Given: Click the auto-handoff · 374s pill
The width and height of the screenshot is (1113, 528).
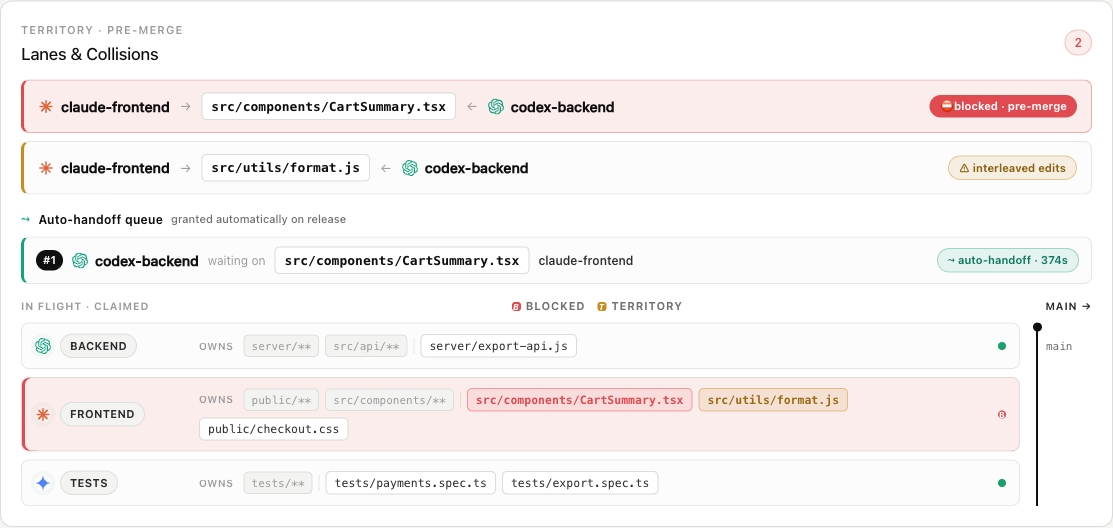Looking at the screenshot, I should [1008, 260].
